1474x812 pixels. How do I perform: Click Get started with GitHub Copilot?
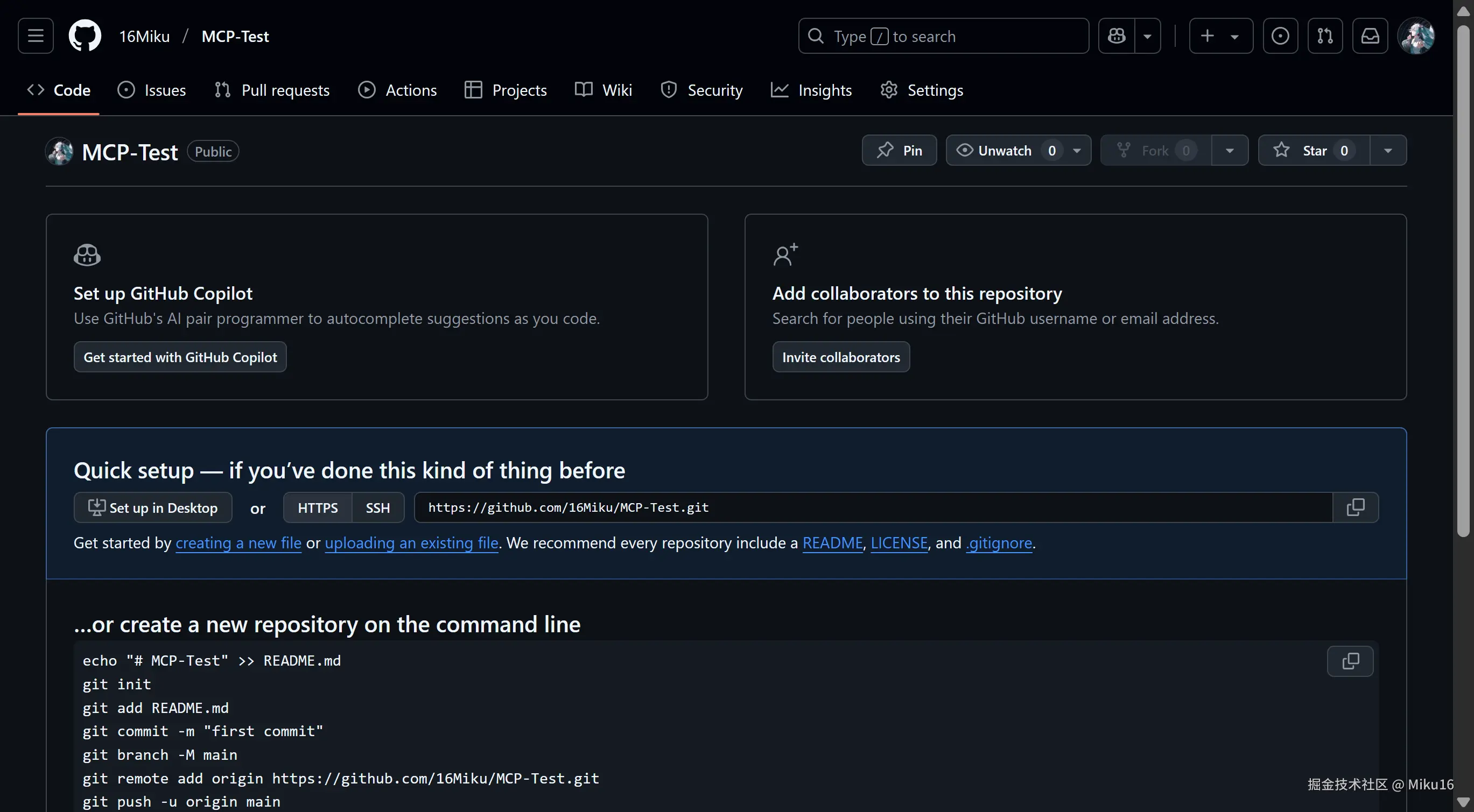pos(180,357)
